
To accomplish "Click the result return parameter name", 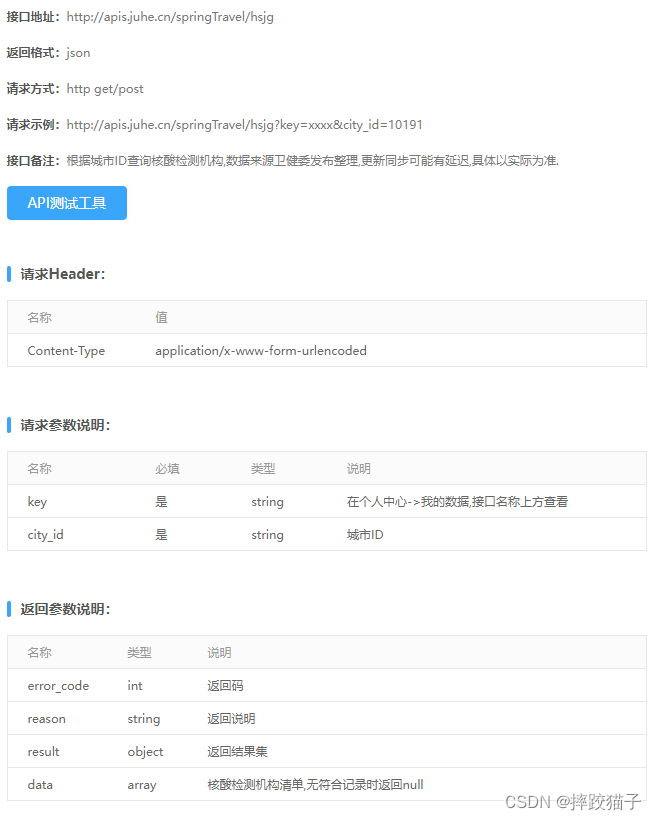I will click(43, 752).
